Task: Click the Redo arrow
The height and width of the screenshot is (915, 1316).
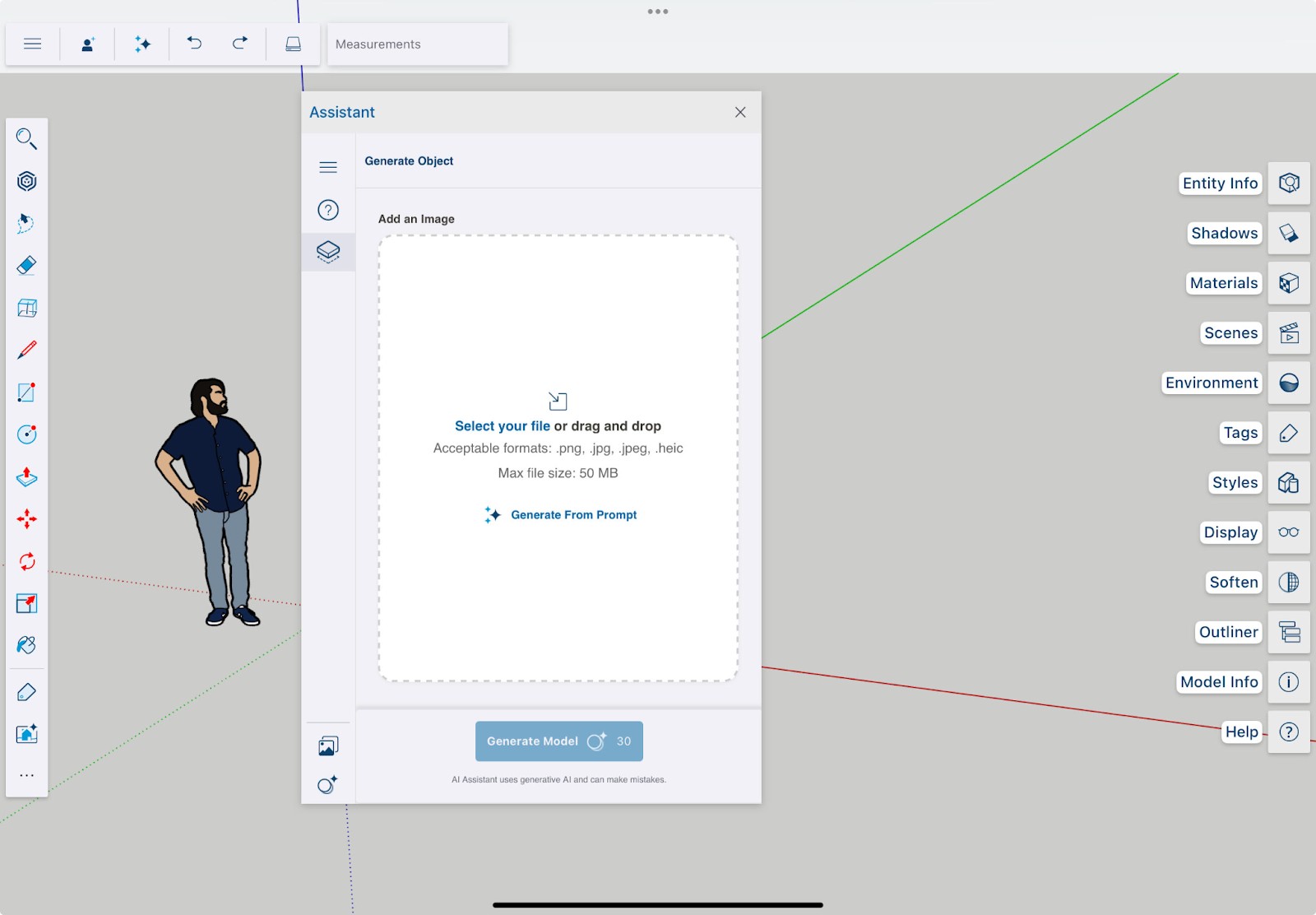Action: (239, 44)
